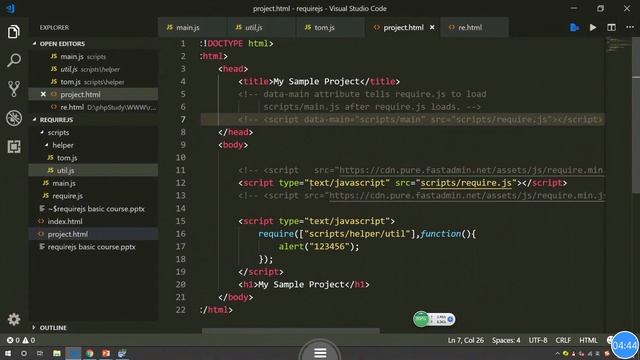Click the My Sample Project title text
The width and height of the screenshot is (640, 360).
[x=316, y=81]
